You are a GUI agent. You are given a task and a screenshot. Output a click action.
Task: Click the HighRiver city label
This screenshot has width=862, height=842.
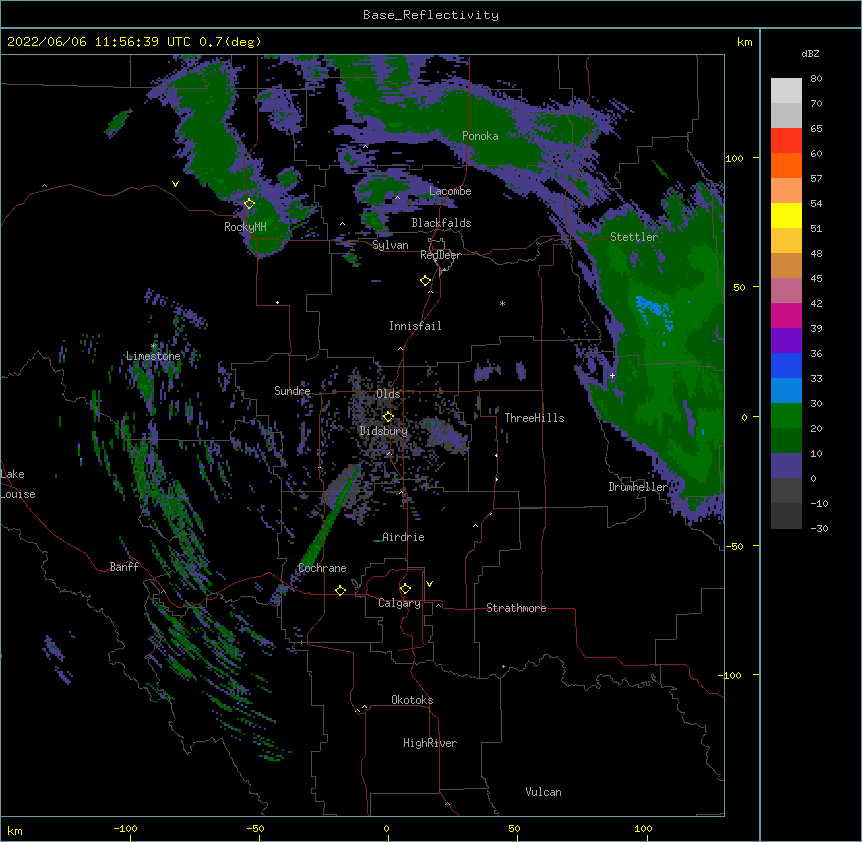coord(430,743)
